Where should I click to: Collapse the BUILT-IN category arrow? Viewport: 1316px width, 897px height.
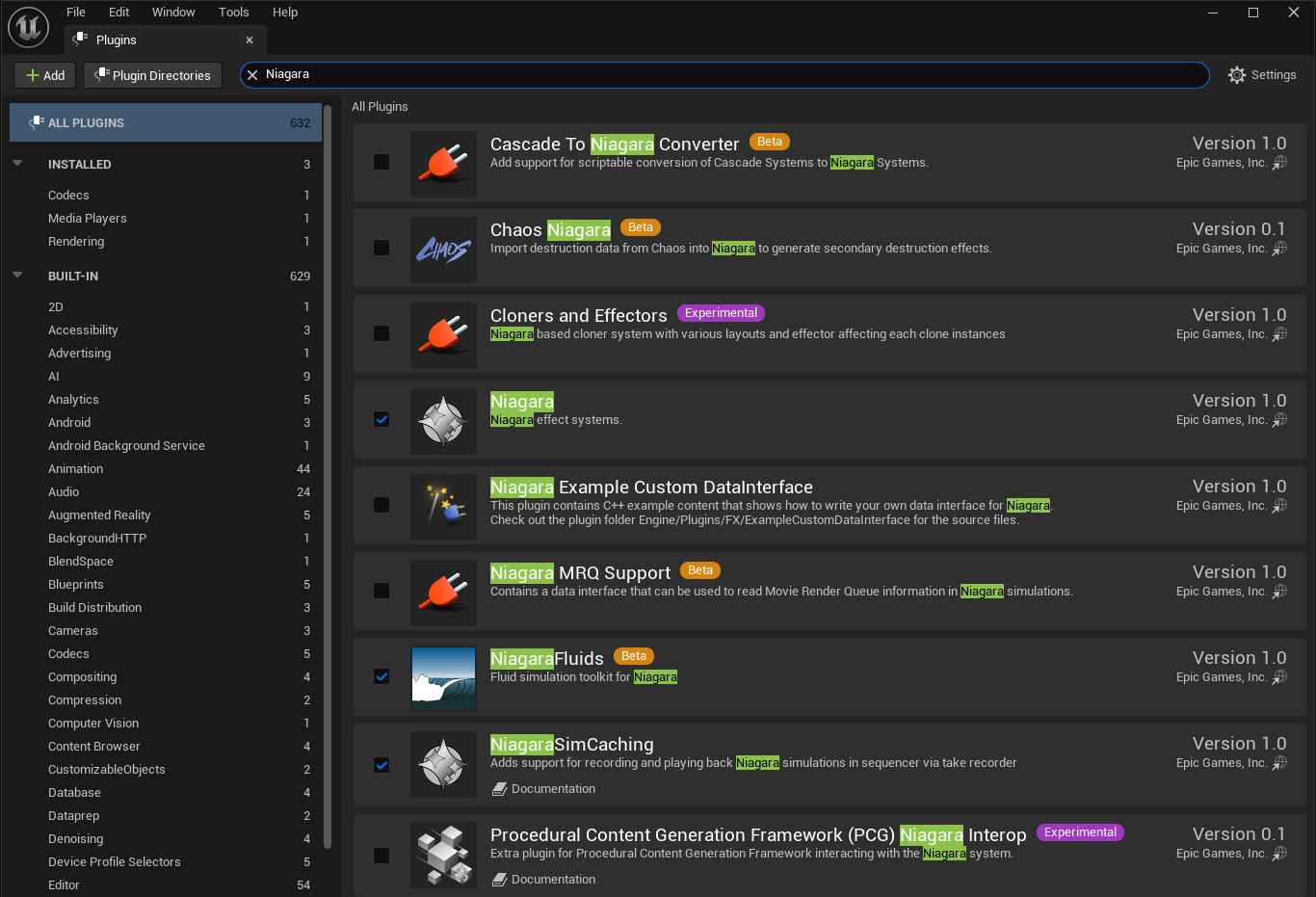tap(17, 276)
